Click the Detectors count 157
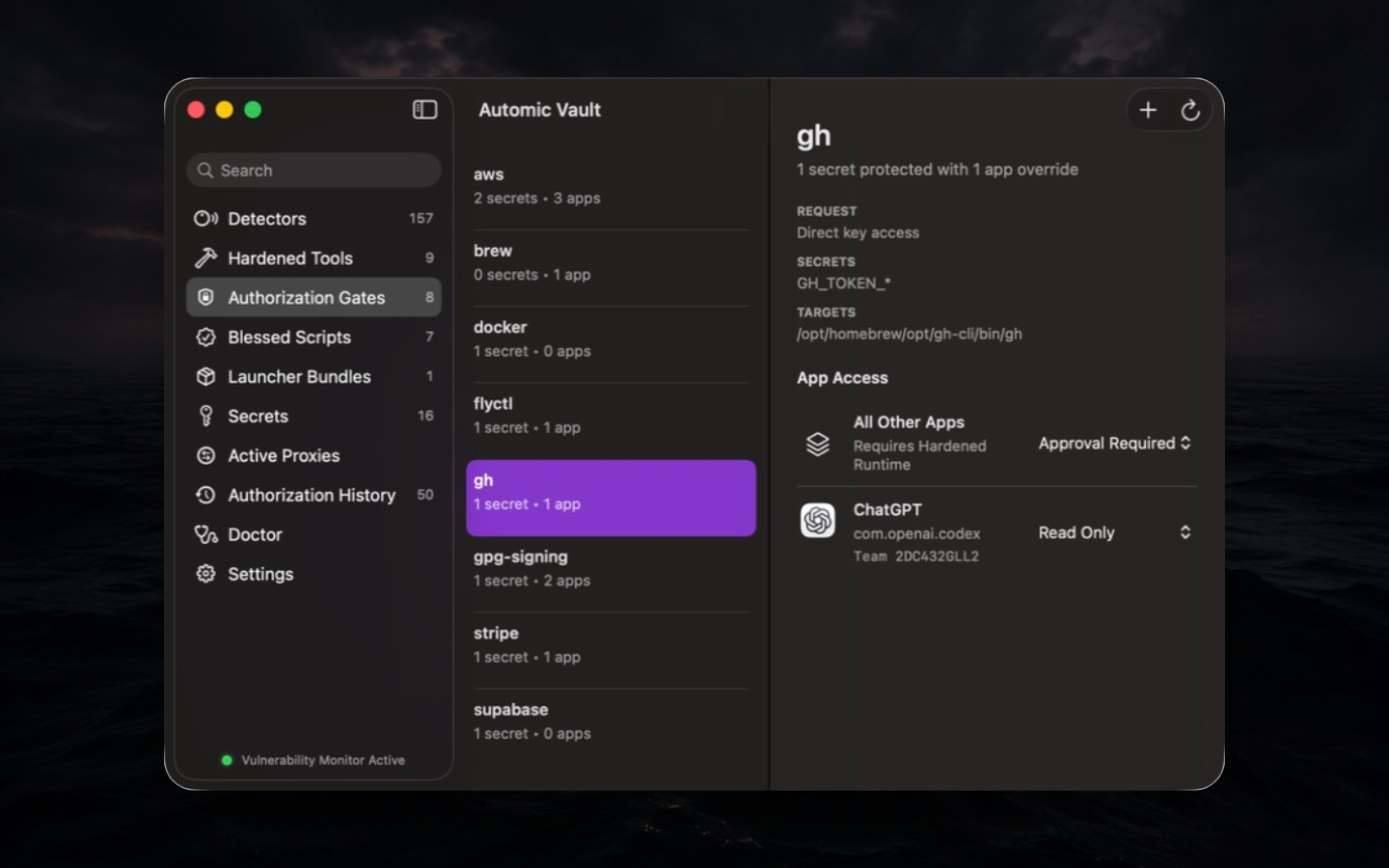 point(421,219)
